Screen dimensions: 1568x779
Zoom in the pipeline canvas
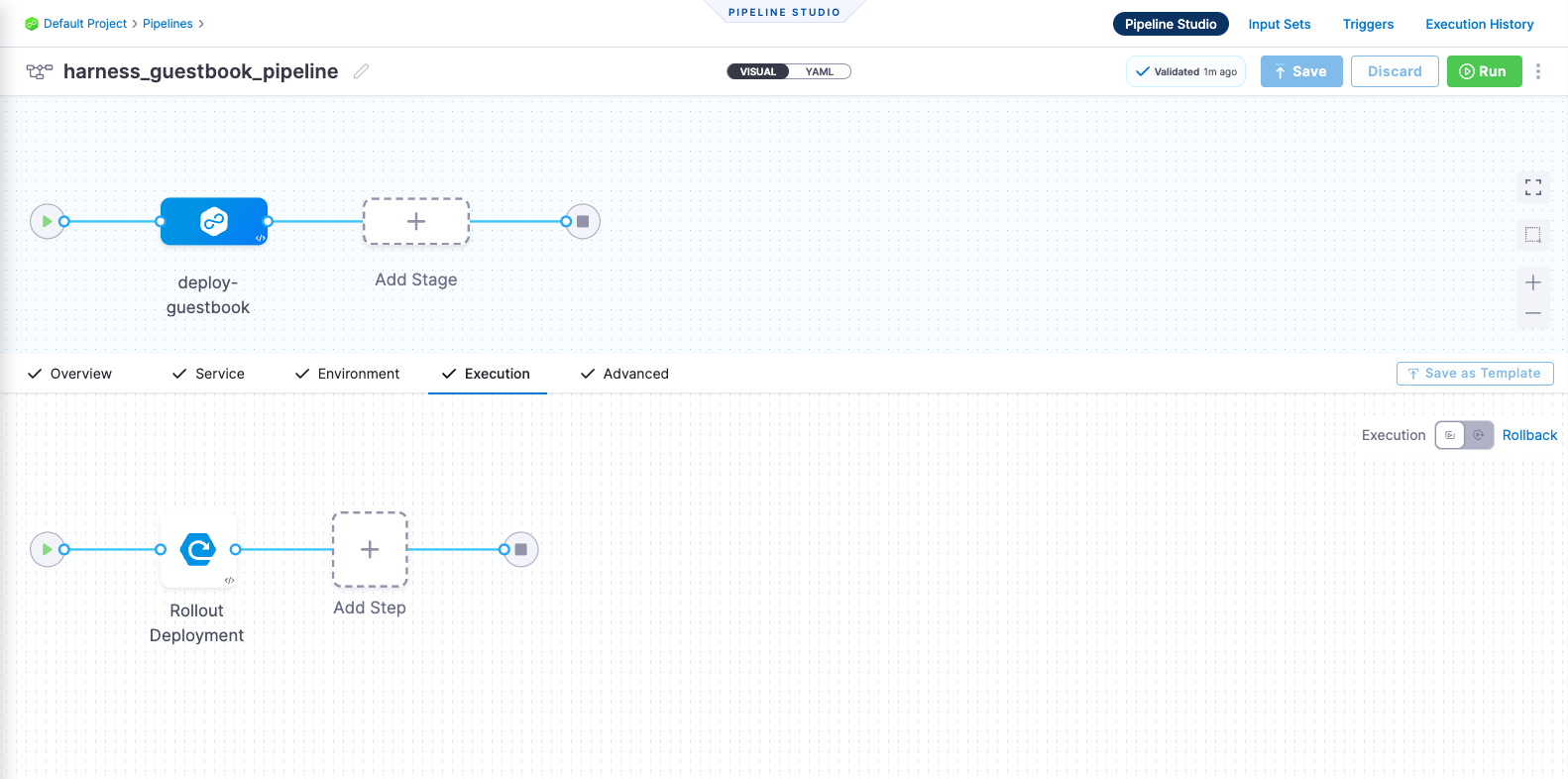1532,282
